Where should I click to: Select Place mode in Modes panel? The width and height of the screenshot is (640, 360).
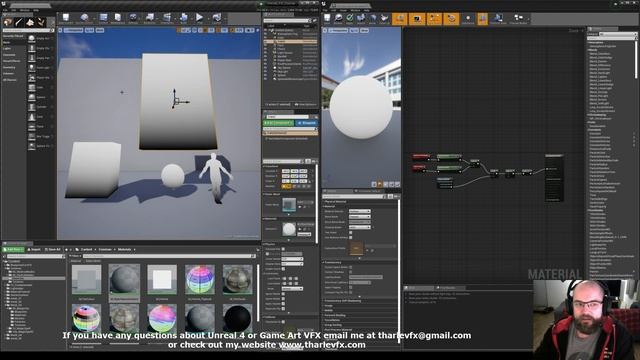tap(8, 22)
